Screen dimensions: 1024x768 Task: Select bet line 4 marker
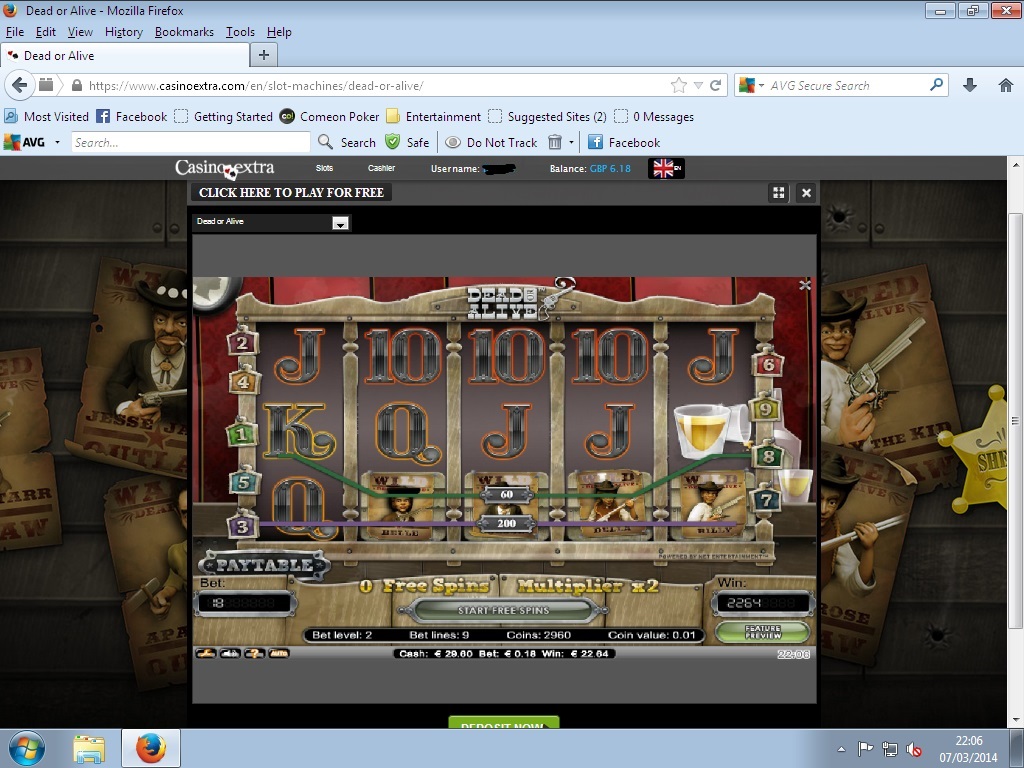pyautogui.click(x=243, y=381)
